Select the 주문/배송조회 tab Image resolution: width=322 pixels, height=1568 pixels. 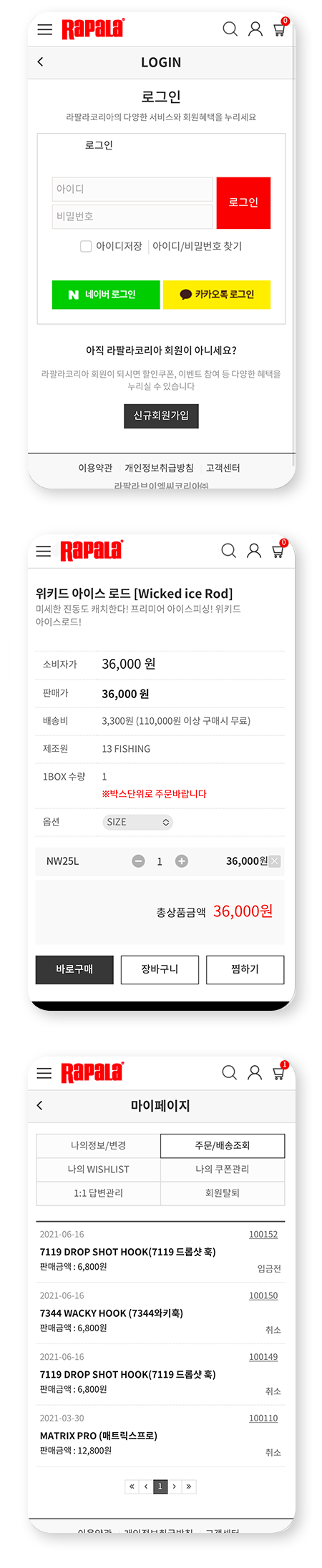coord(223,1145)
